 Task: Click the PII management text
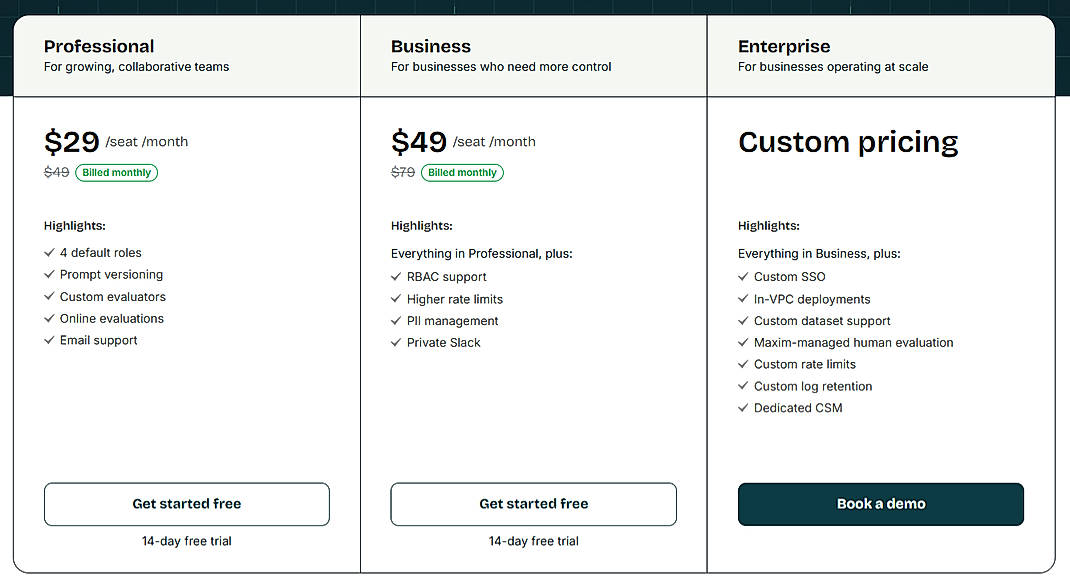452,321
